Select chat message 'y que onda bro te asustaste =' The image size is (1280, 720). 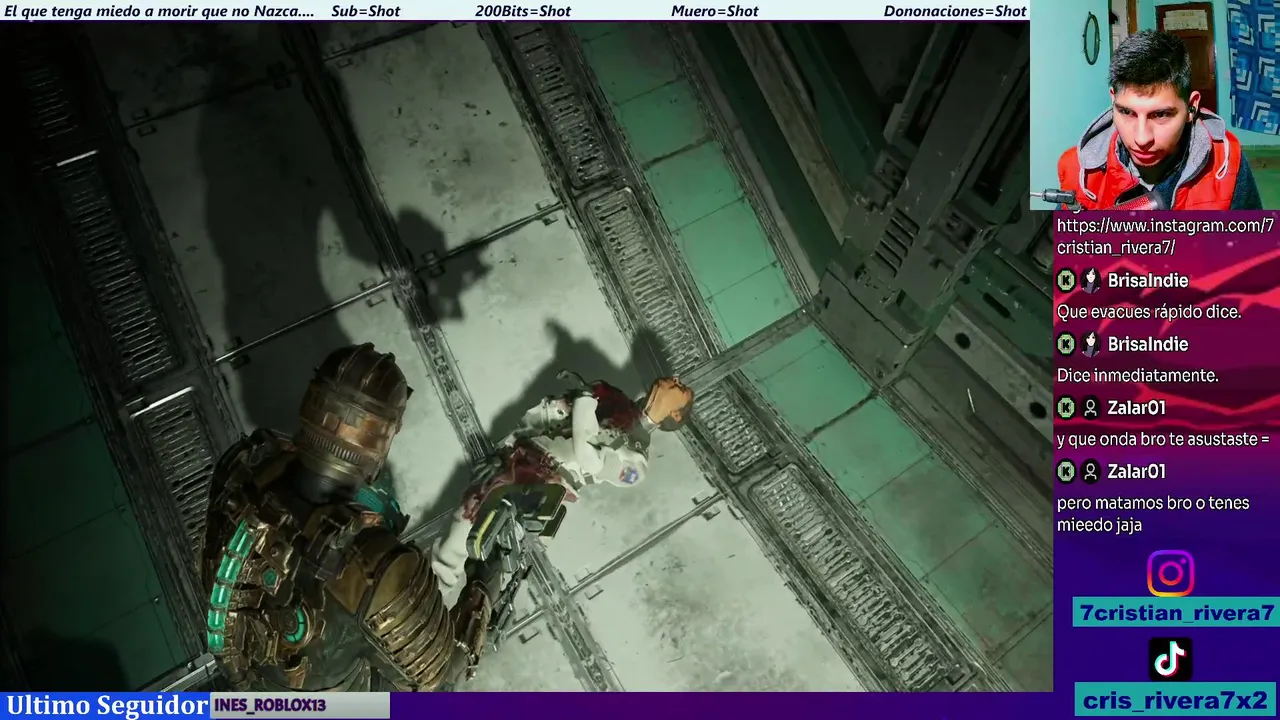tap(1163, 439)
